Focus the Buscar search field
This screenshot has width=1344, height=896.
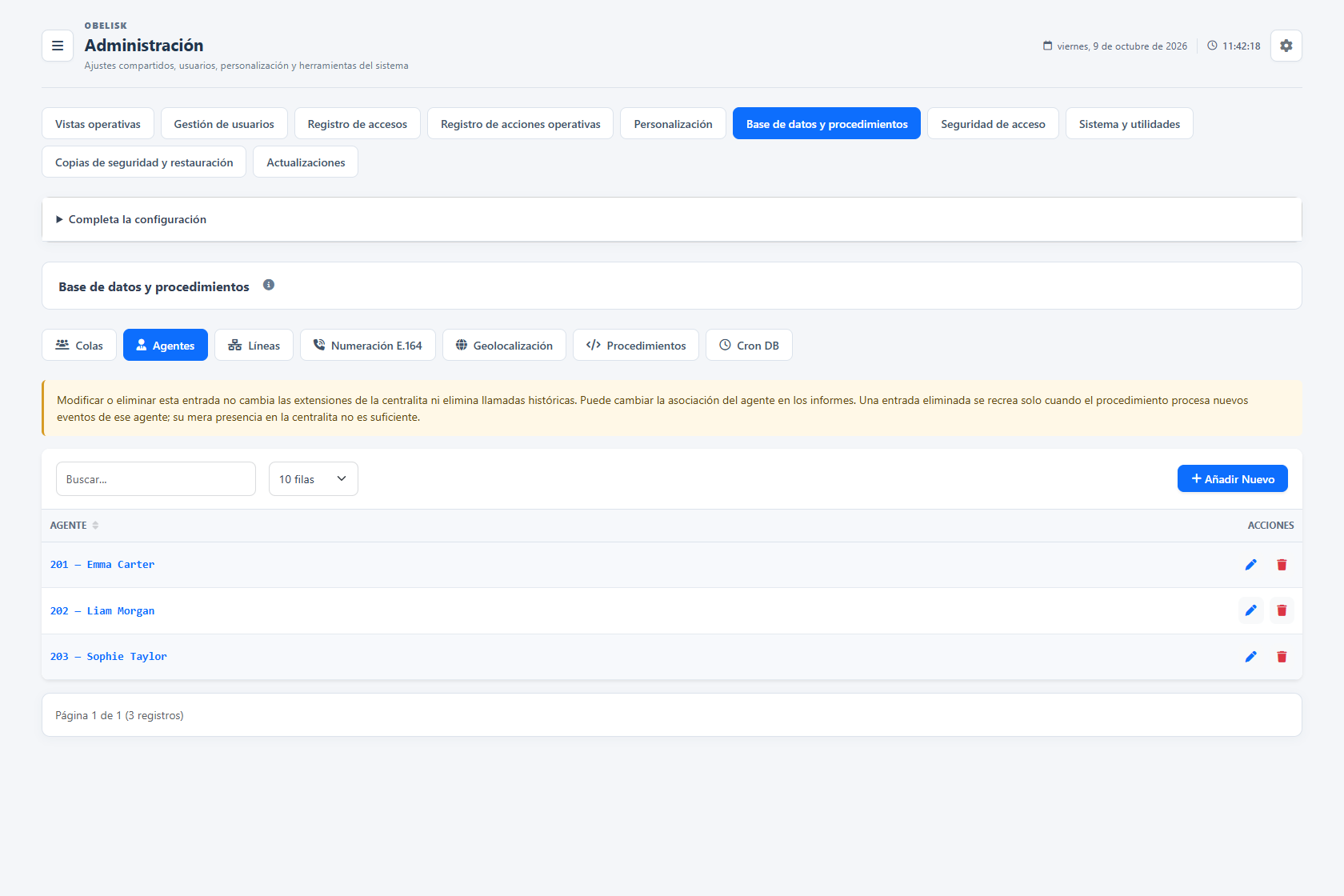click(156, 479)
